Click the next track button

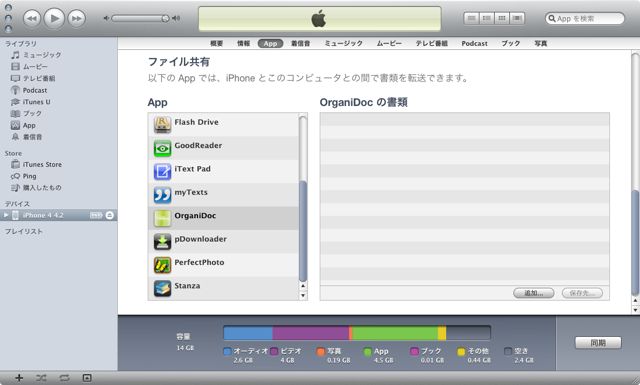click(77, 18)
